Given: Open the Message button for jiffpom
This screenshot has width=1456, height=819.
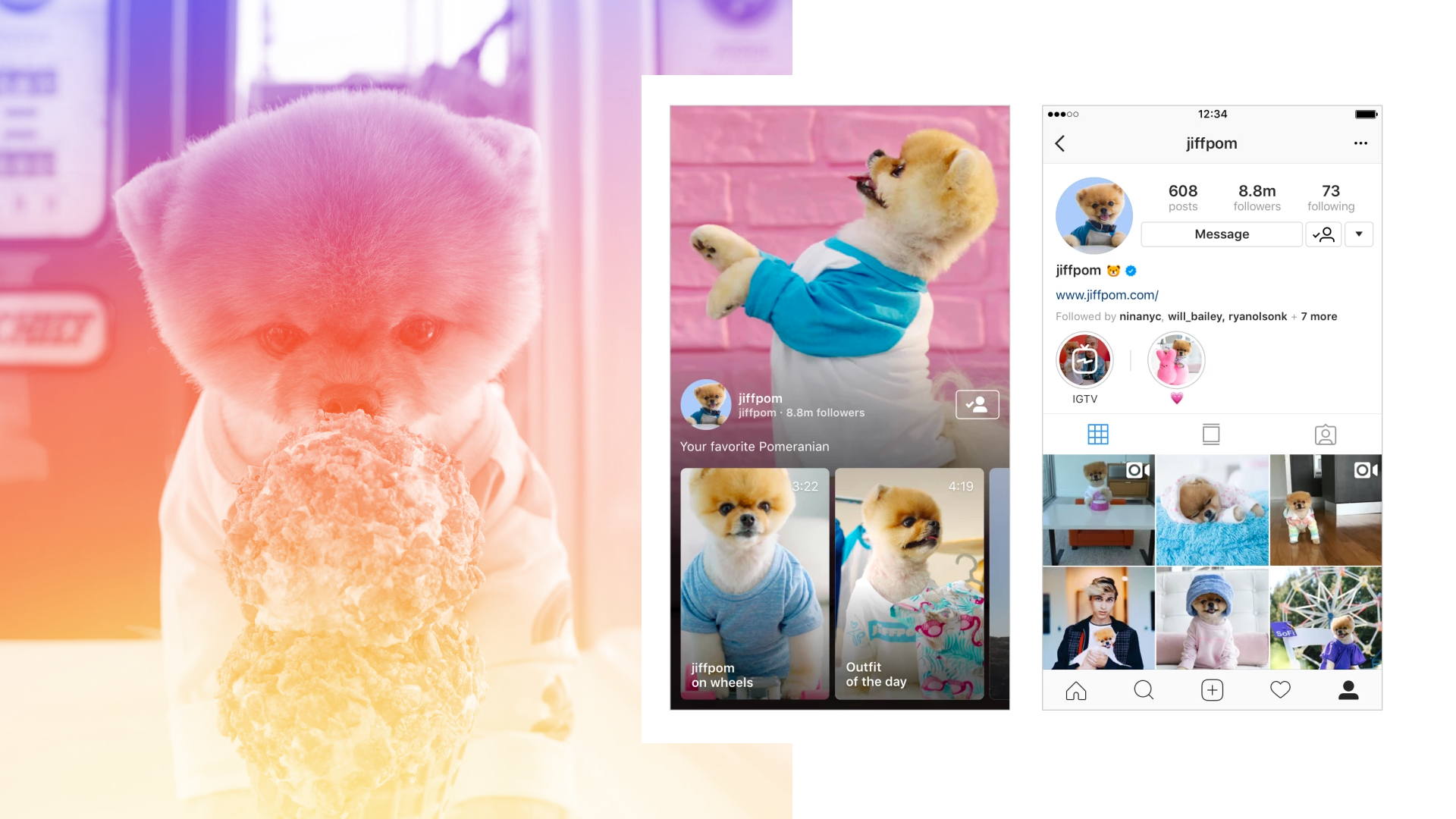Looking at the screenshot, I should point(1222,234).
